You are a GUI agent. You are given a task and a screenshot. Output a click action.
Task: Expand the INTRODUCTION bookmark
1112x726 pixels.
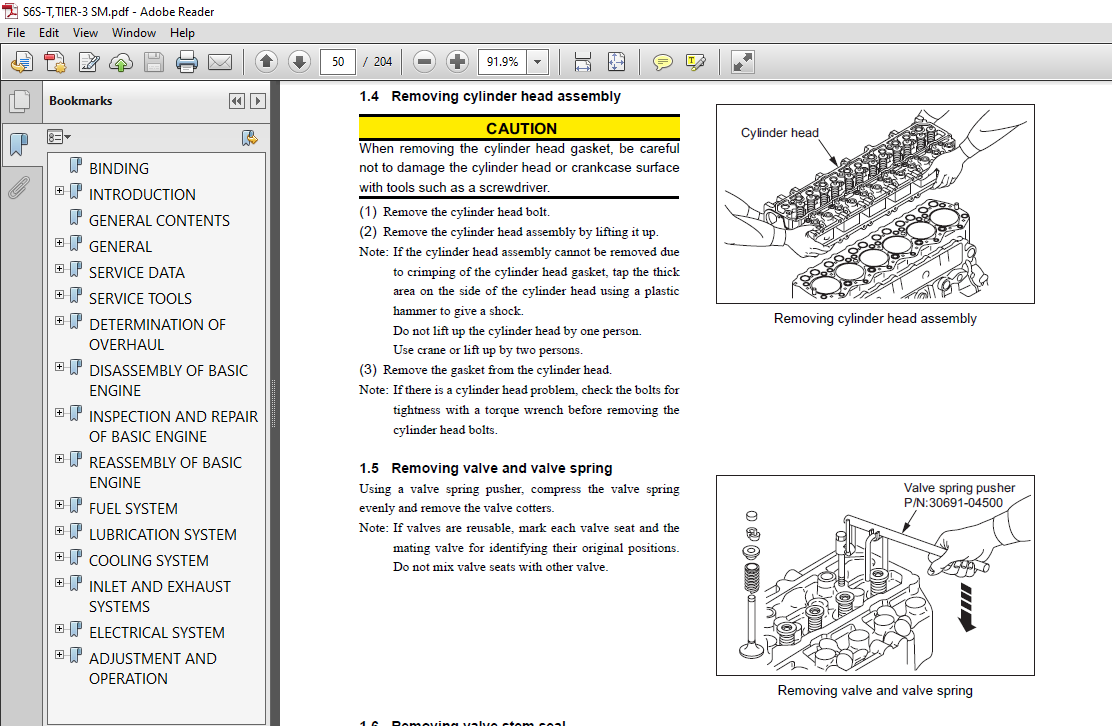60,191
